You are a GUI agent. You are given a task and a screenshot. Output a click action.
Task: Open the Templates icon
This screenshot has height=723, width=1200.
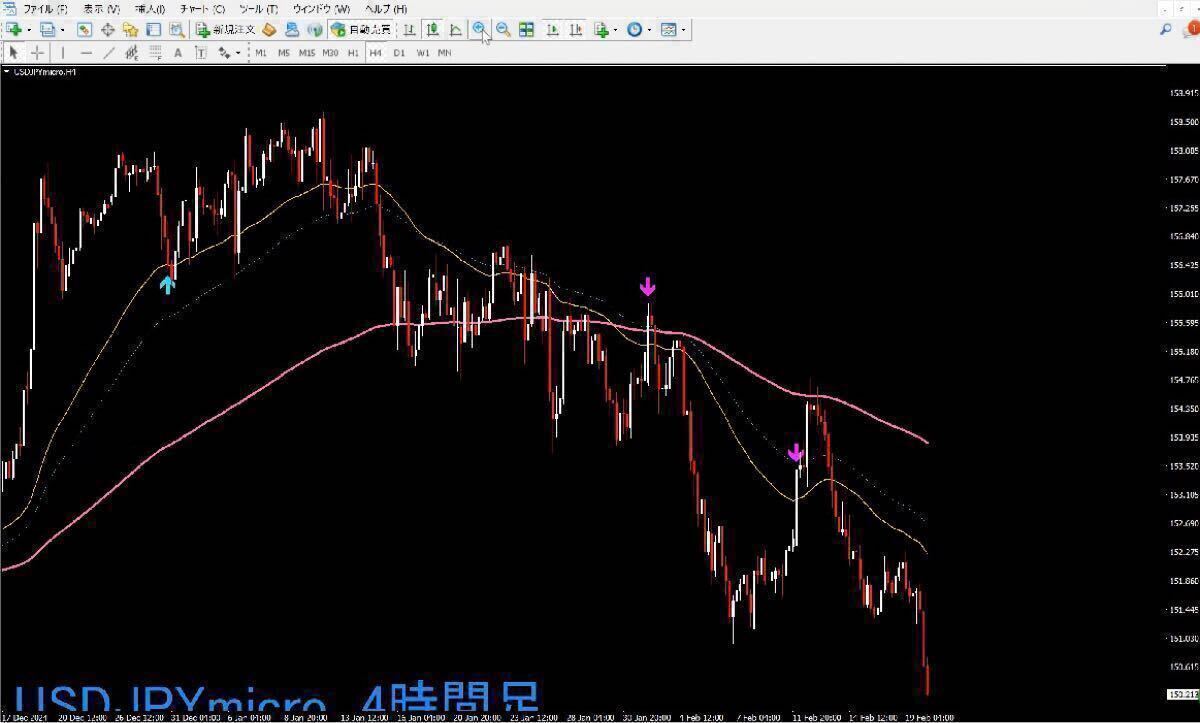click(x=669, y=29)
